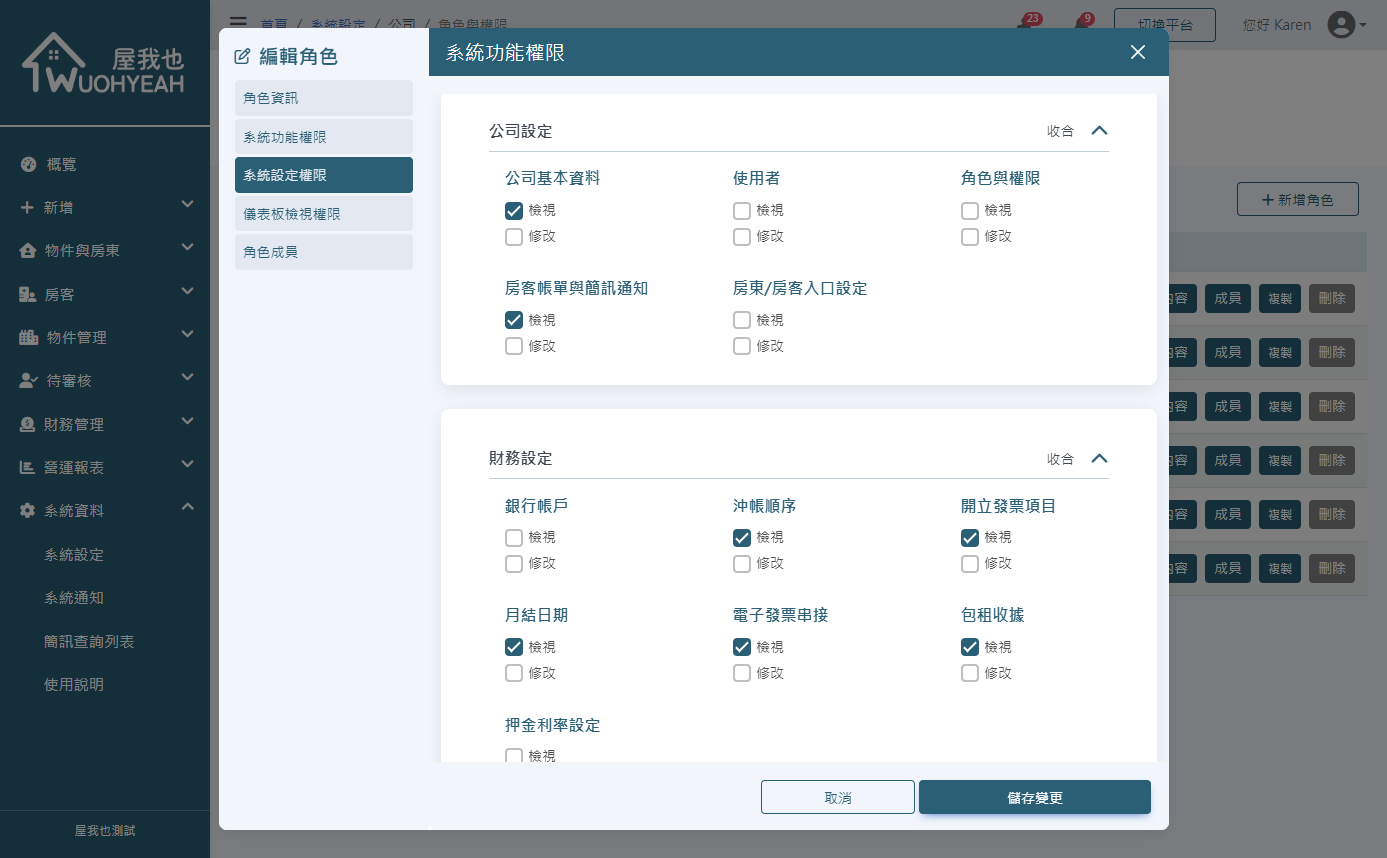Click the 儲存變更 save button
This screenshot has height=858, width=1387.
pyautogui.click(x=1034, y=797)
